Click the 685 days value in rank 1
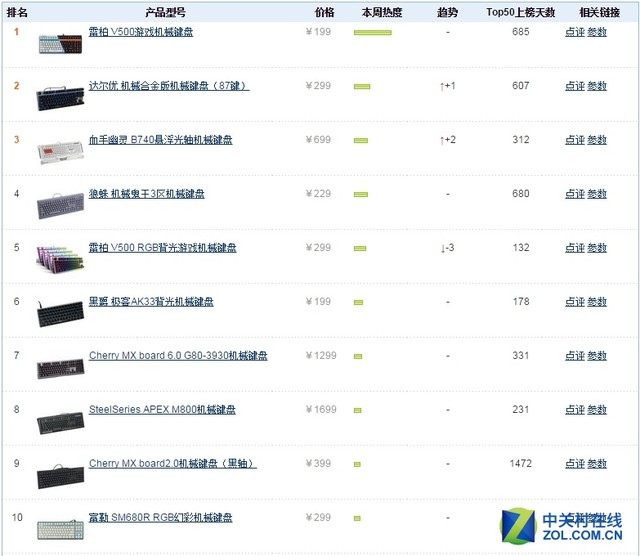Image resolution: width=640 pixels, height=556 pixels. 521,32
